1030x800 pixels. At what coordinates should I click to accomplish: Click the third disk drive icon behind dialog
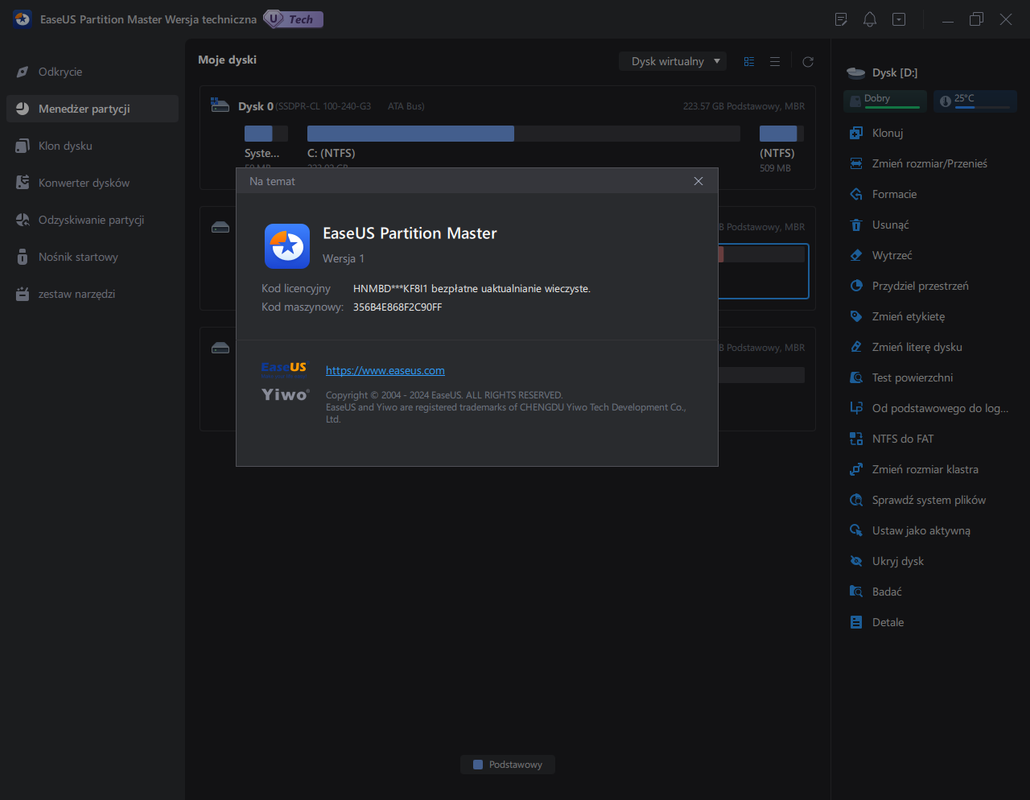click(220, 348)
